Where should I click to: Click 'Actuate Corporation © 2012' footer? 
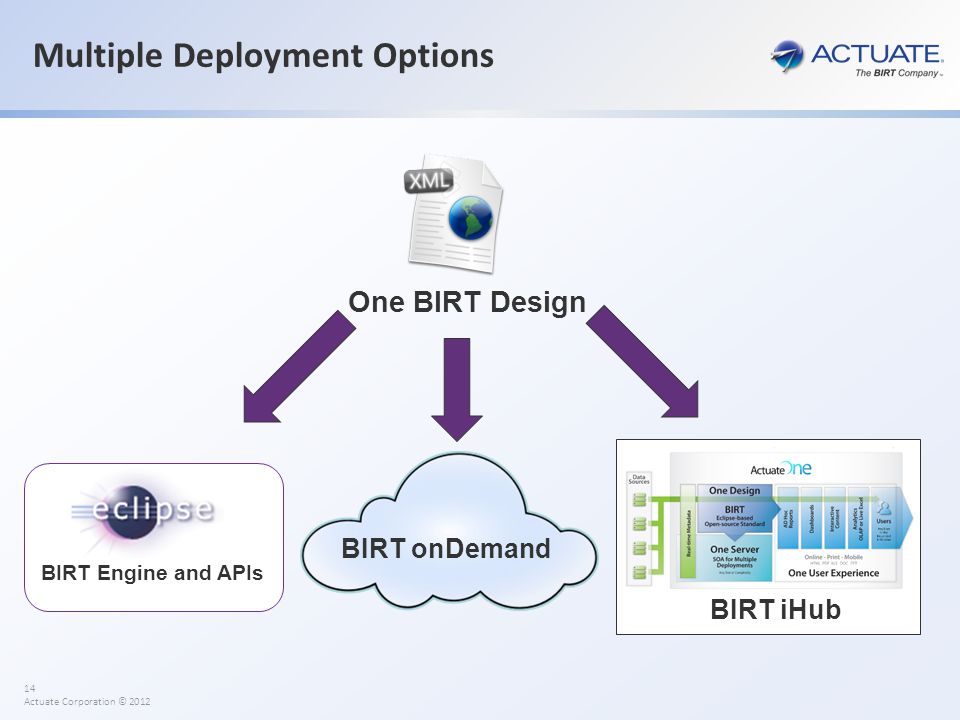[87, 701]
